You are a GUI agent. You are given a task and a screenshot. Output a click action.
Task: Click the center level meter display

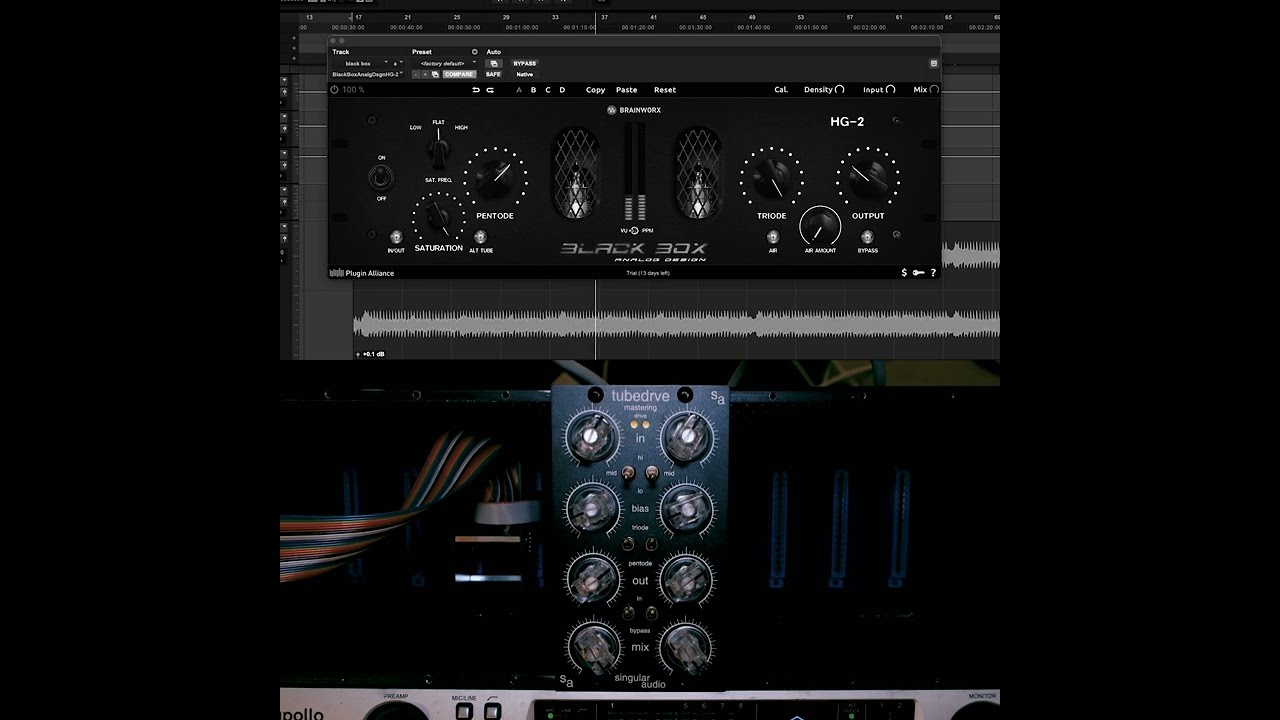point(634,172)
